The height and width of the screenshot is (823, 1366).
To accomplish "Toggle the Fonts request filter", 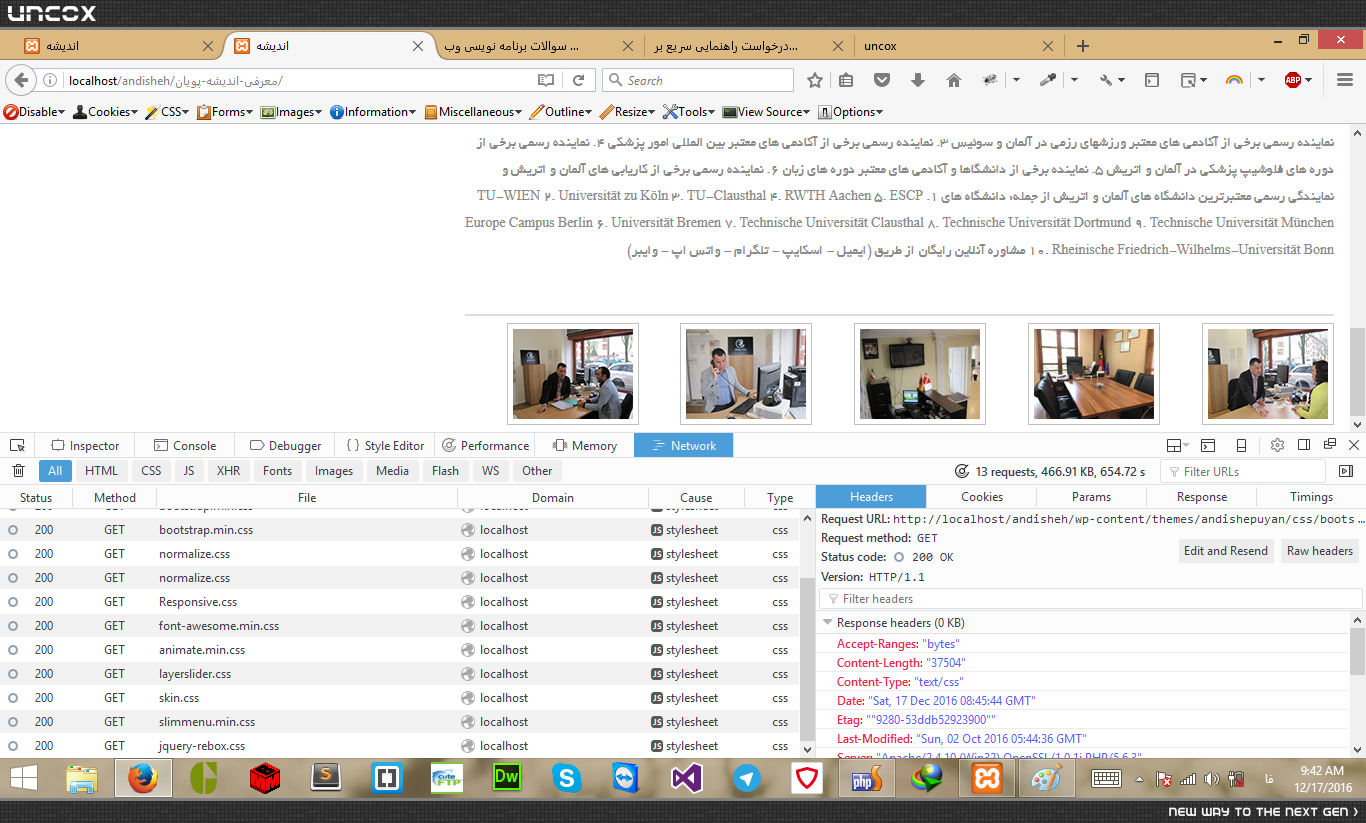I will [x=277, y=471].
